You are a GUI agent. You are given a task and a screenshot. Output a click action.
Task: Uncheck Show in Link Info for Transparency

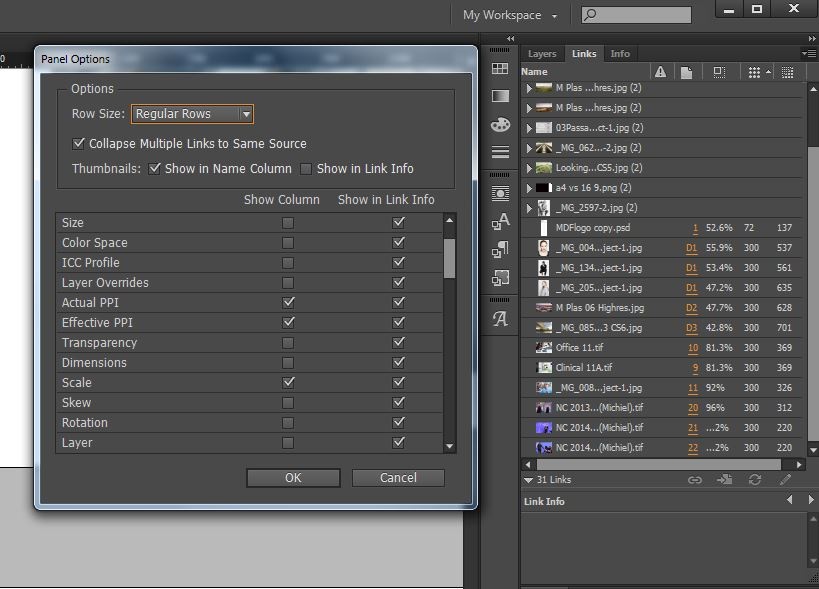399,342
